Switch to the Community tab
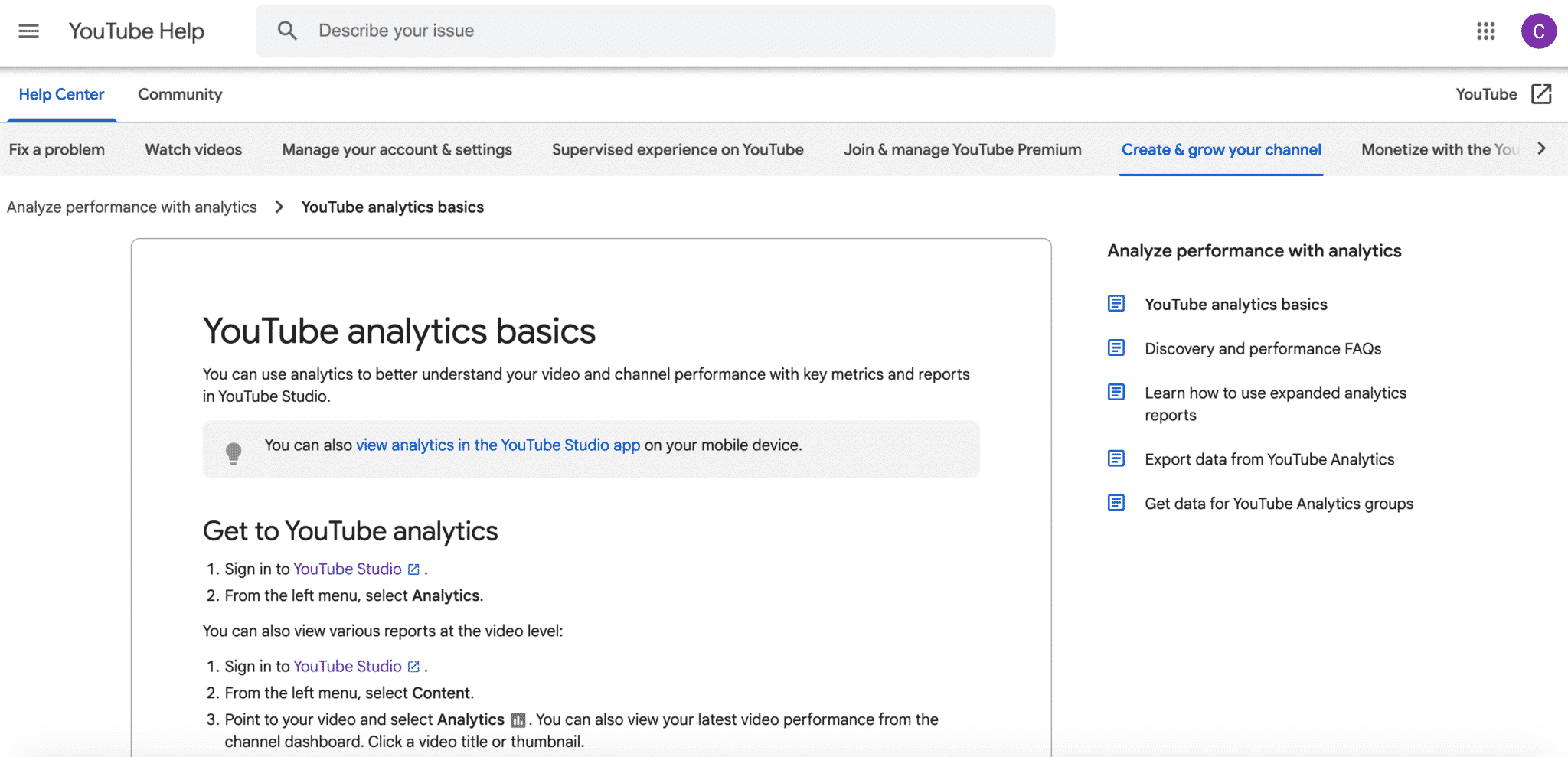The image size is (1568, 757). pyautogui.click(x=179, y=93)
